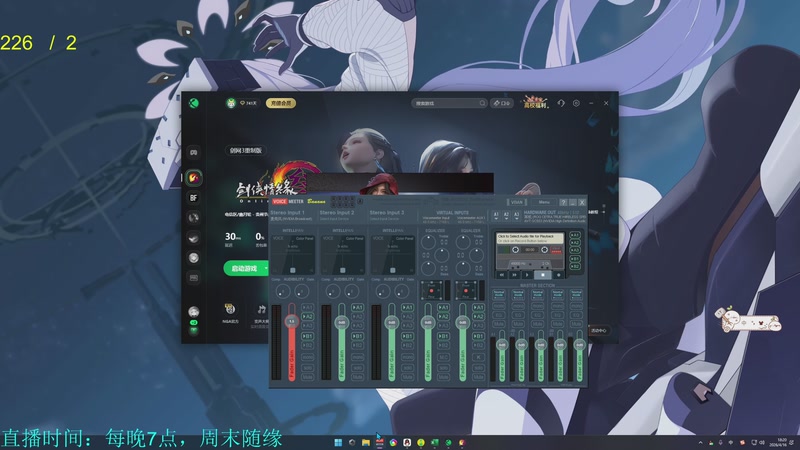Play the Voicemeeter cassette recorder
800x450 pixels.
click(x=528, y=275)
